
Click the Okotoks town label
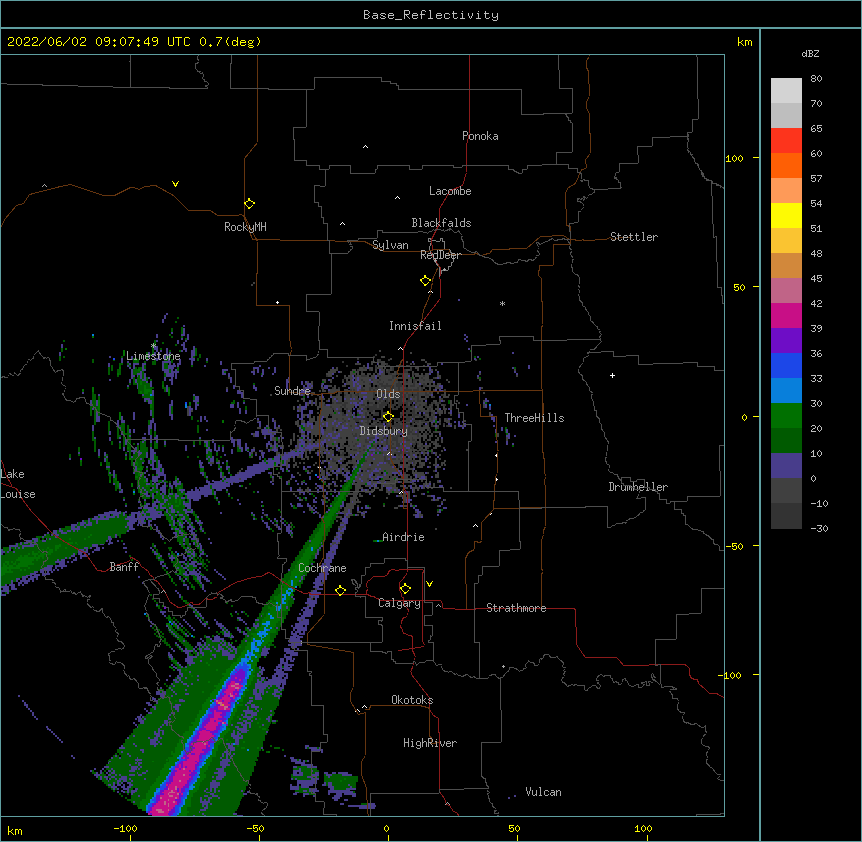[x=412, y=700]
